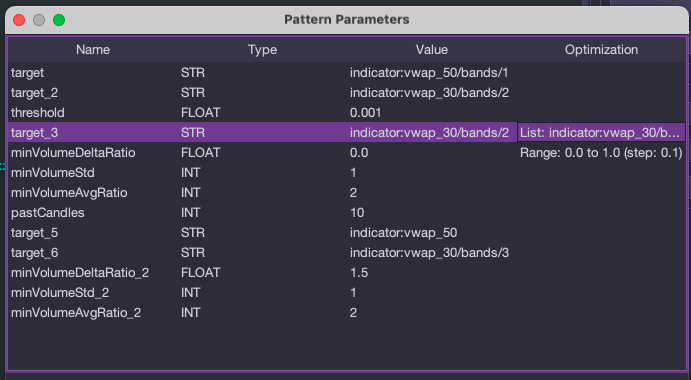Click the STR type of target_5 row
This screenshot has width=691, height=380.
point(193,232)
